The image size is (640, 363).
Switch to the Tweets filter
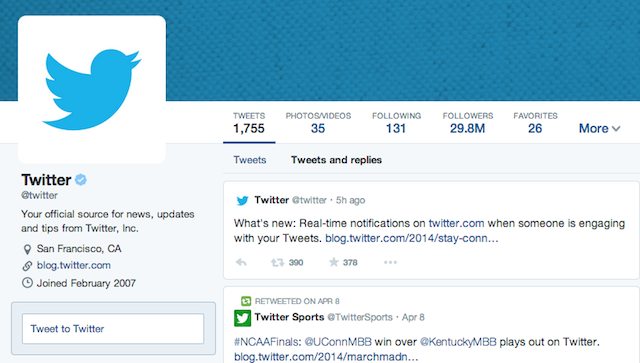[x=250, y=160]
